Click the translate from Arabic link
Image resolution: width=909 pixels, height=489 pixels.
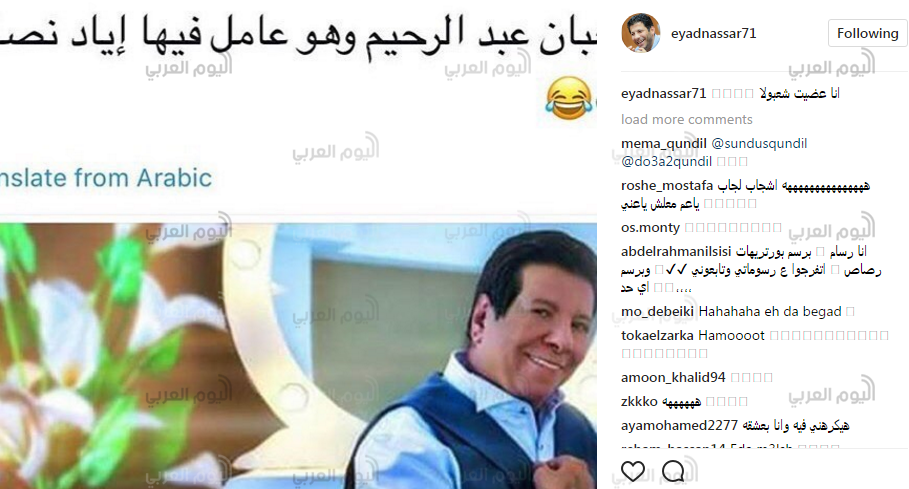tap(106, 178)
